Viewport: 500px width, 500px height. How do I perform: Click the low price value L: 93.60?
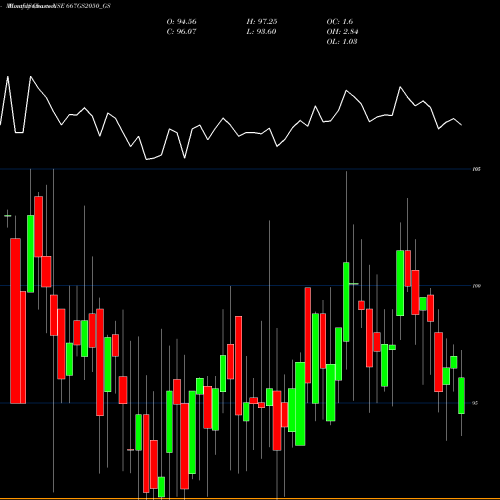[x=261, y=32]
